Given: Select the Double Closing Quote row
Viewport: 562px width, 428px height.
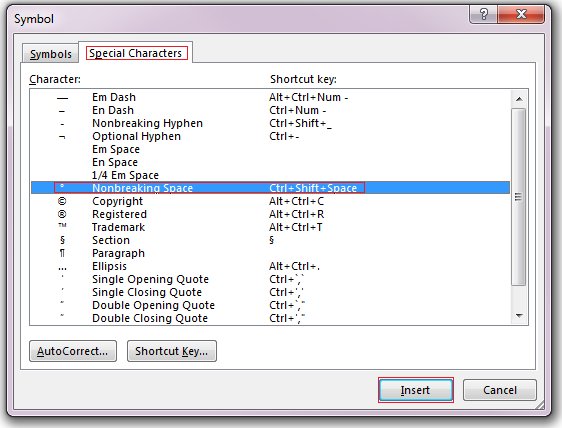Looking at the screenshot, I should [x=270, y=318].
